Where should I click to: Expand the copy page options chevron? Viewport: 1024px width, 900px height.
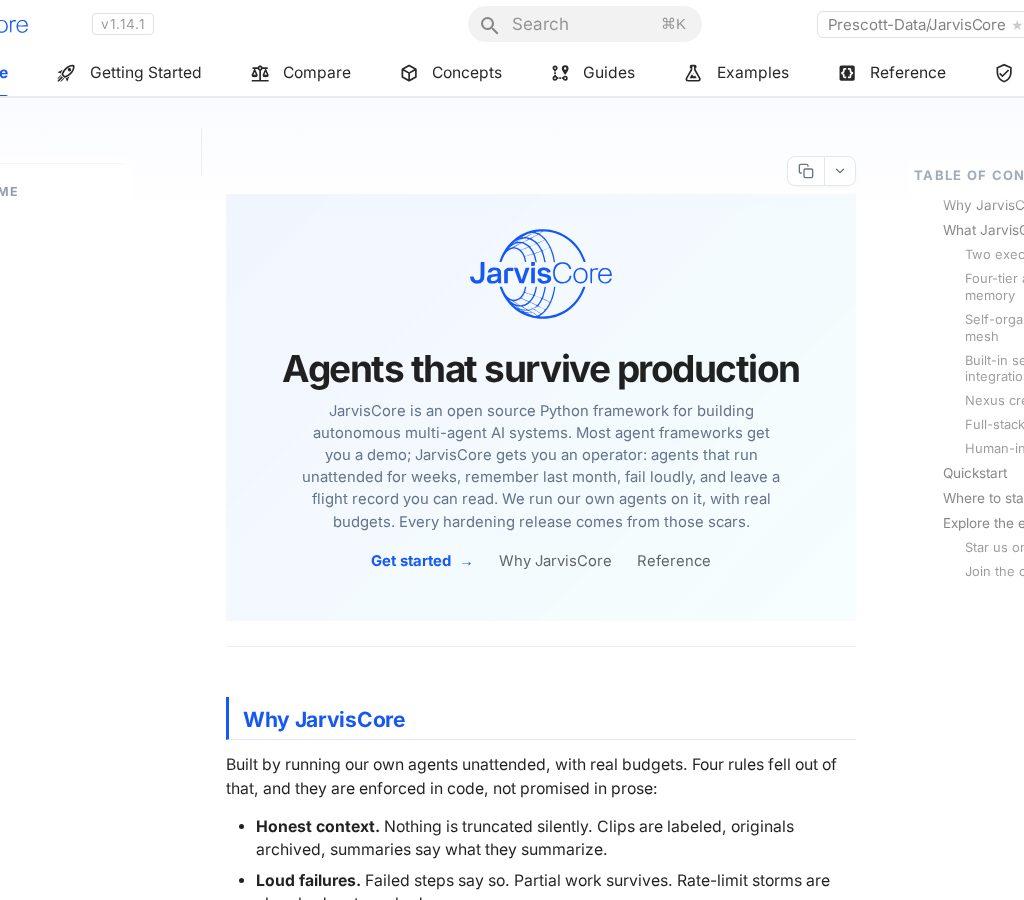[840, 171]
